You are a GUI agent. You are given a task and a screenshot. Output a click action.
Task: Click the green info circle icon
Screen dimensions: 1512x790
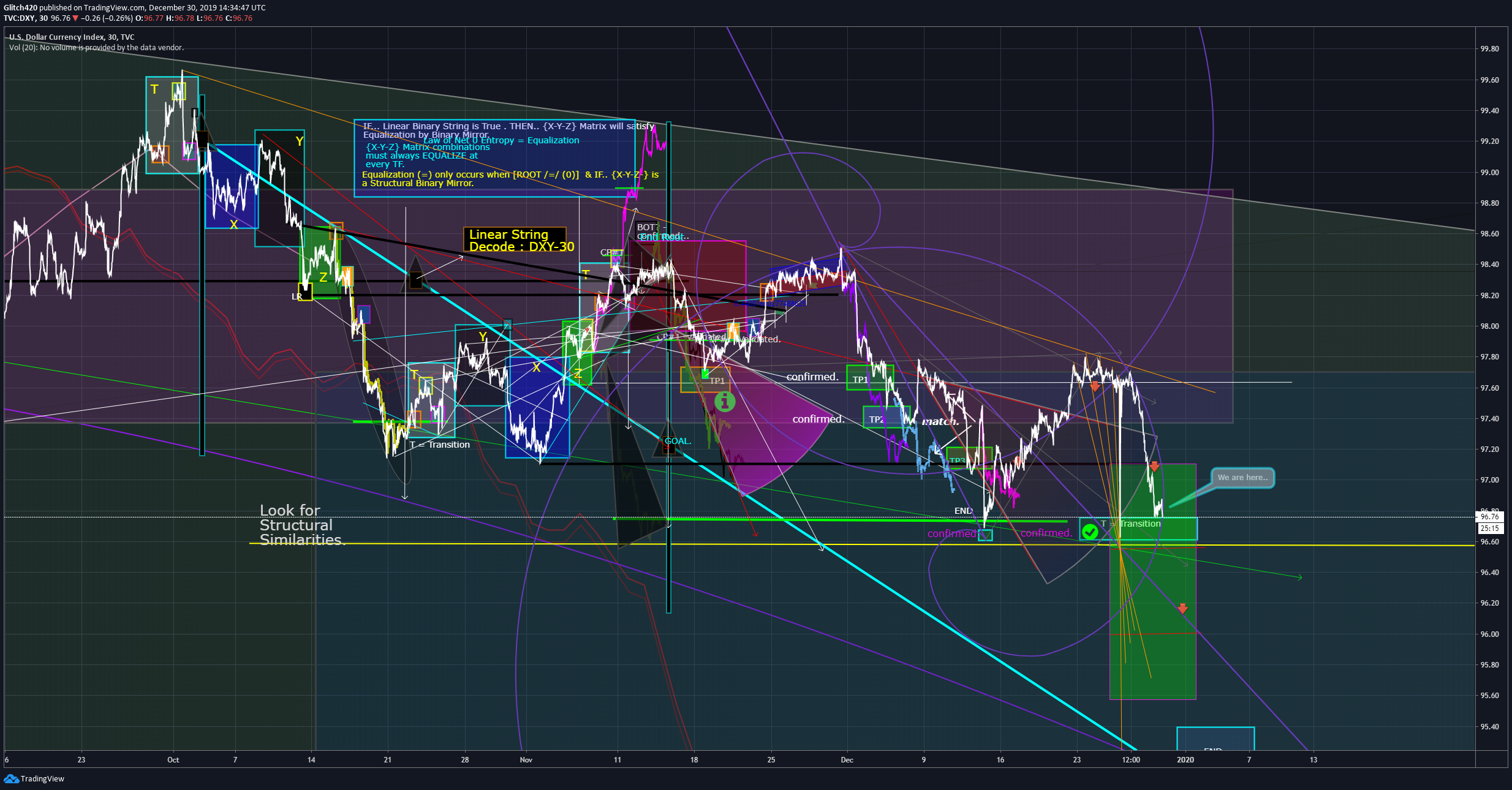pos(725,402)
